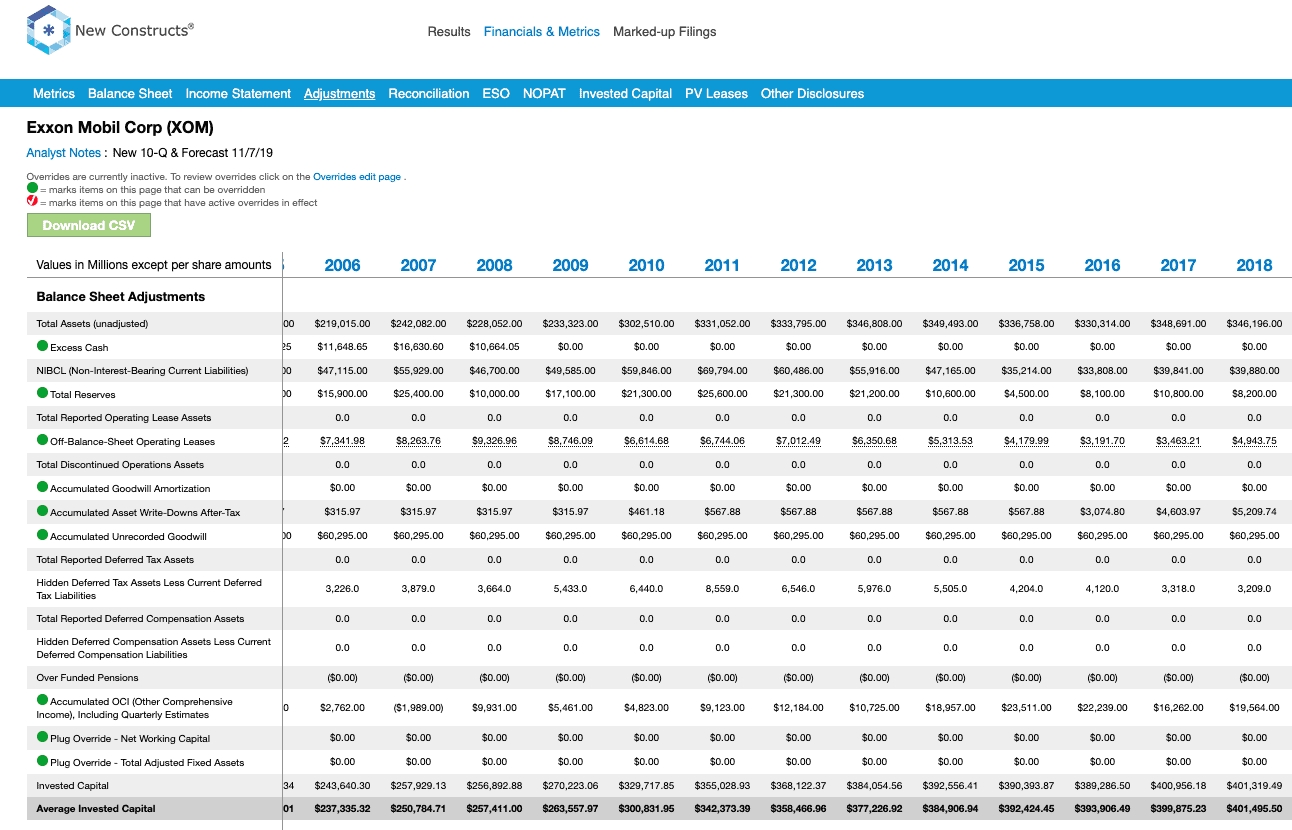Click Off-Balance-Sheet Leases value $5,313.53
The image size is (1292, 830).
(x=950, y=441)
